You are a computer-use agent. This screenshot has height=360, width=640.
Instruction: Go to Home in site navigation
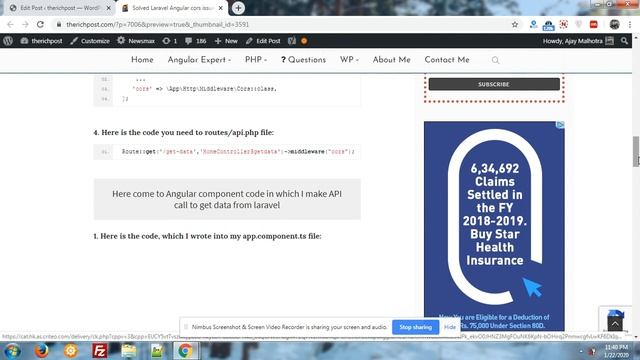point(142,60)
